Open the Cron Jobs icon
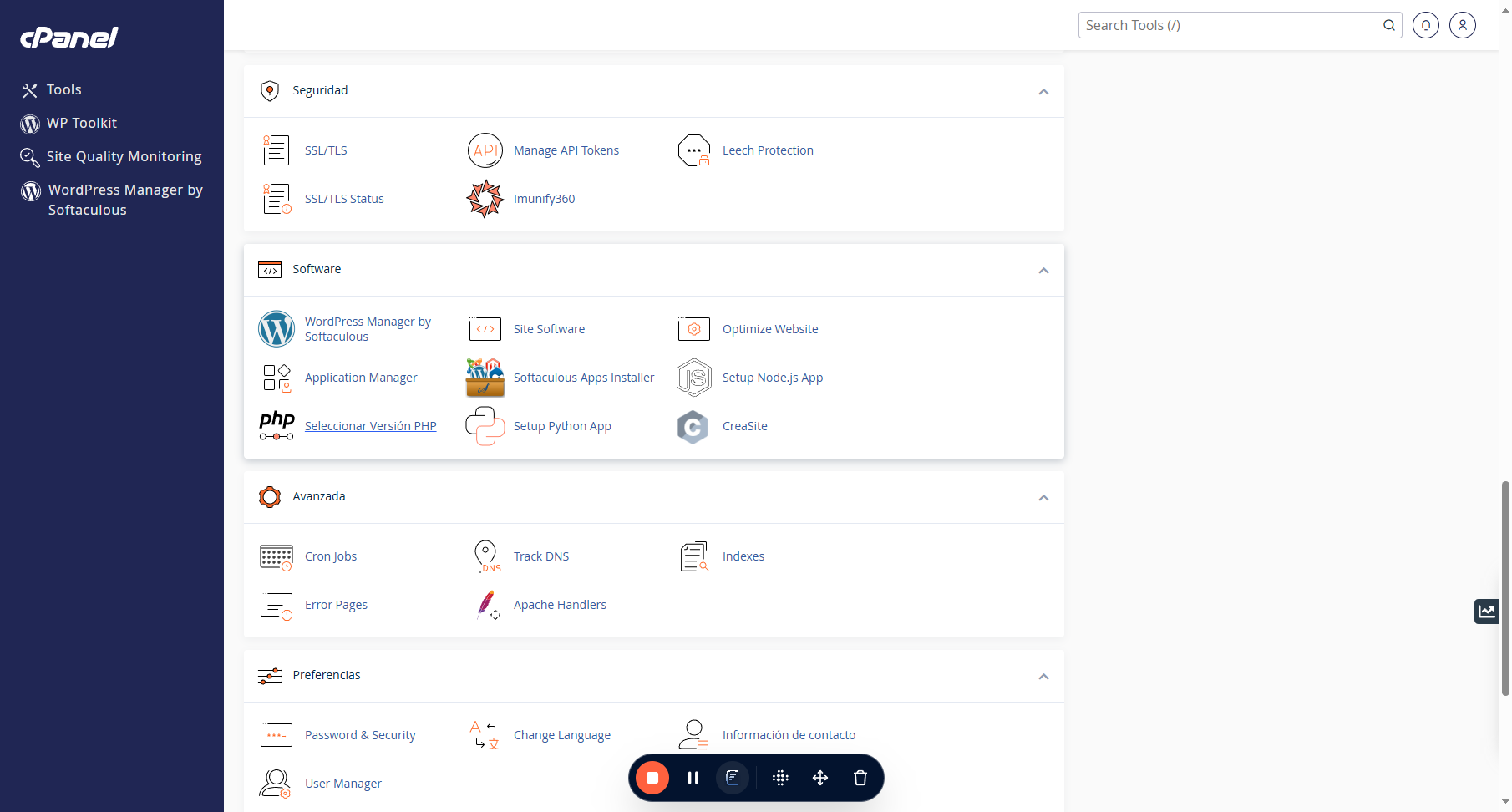The height and width of the screenshot is (812, 1512). [x=277, y=556]
